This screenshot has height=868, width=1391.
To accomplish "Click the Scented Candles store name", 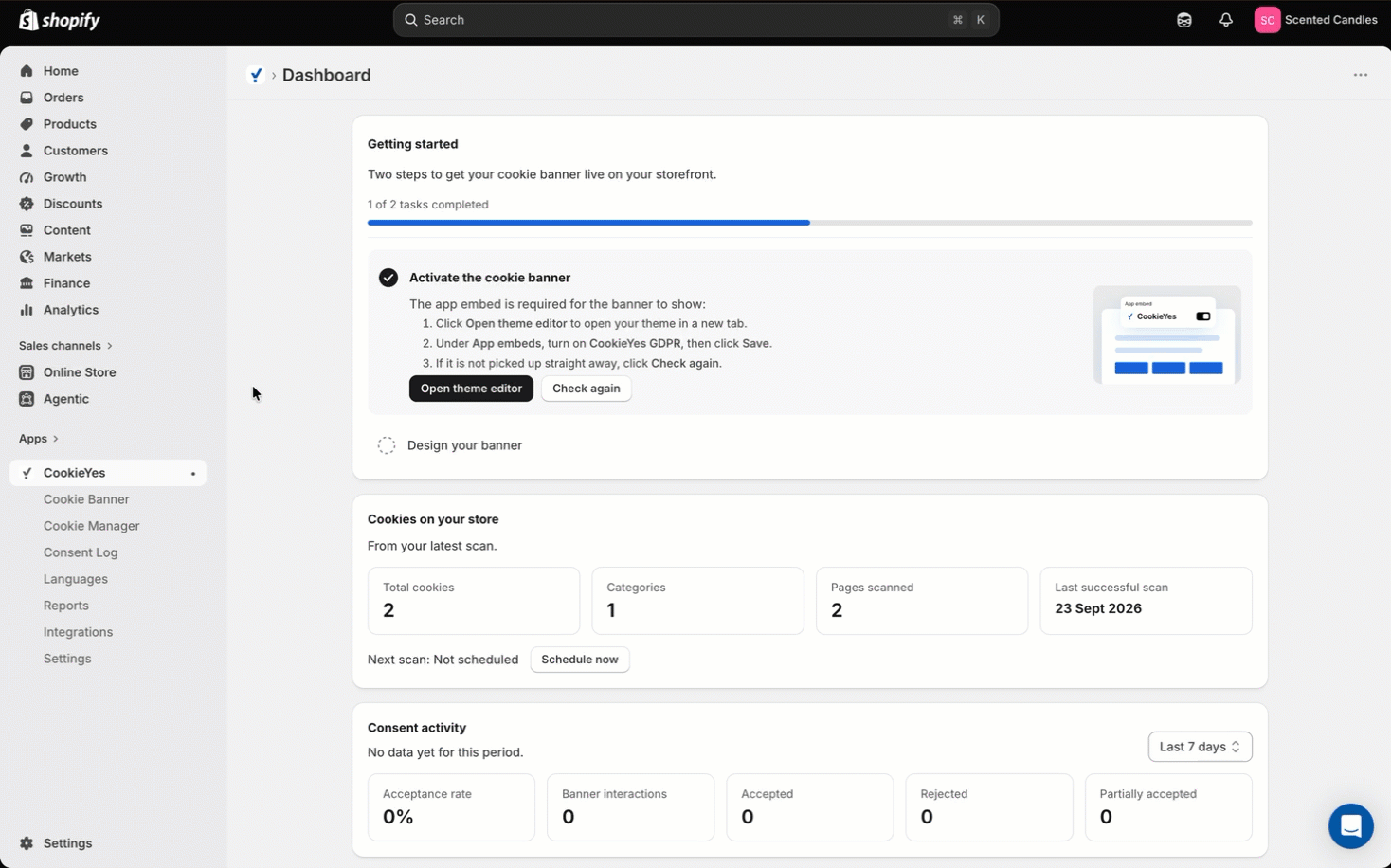I will (x=1330, y=20).
